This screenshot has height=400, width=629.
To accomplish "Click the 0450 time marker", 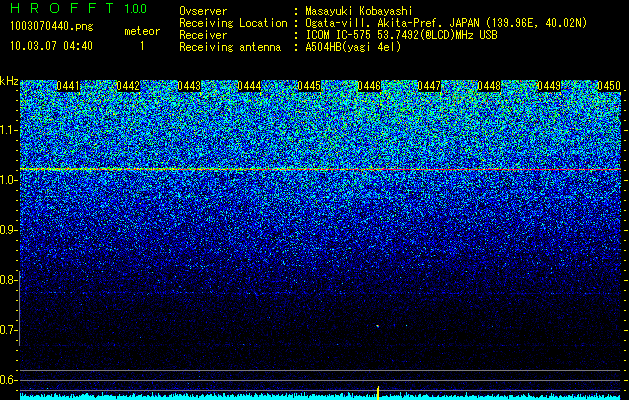I will [x=609, y=86].
